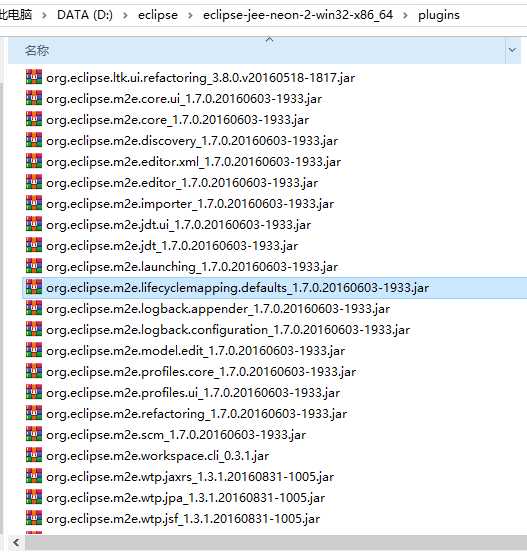Select org.eclipse.m2e.refactoring_1.7.0.20160603-1933.jar
Viewport: 527px width, 552px height.
click(x=196, y=414)
